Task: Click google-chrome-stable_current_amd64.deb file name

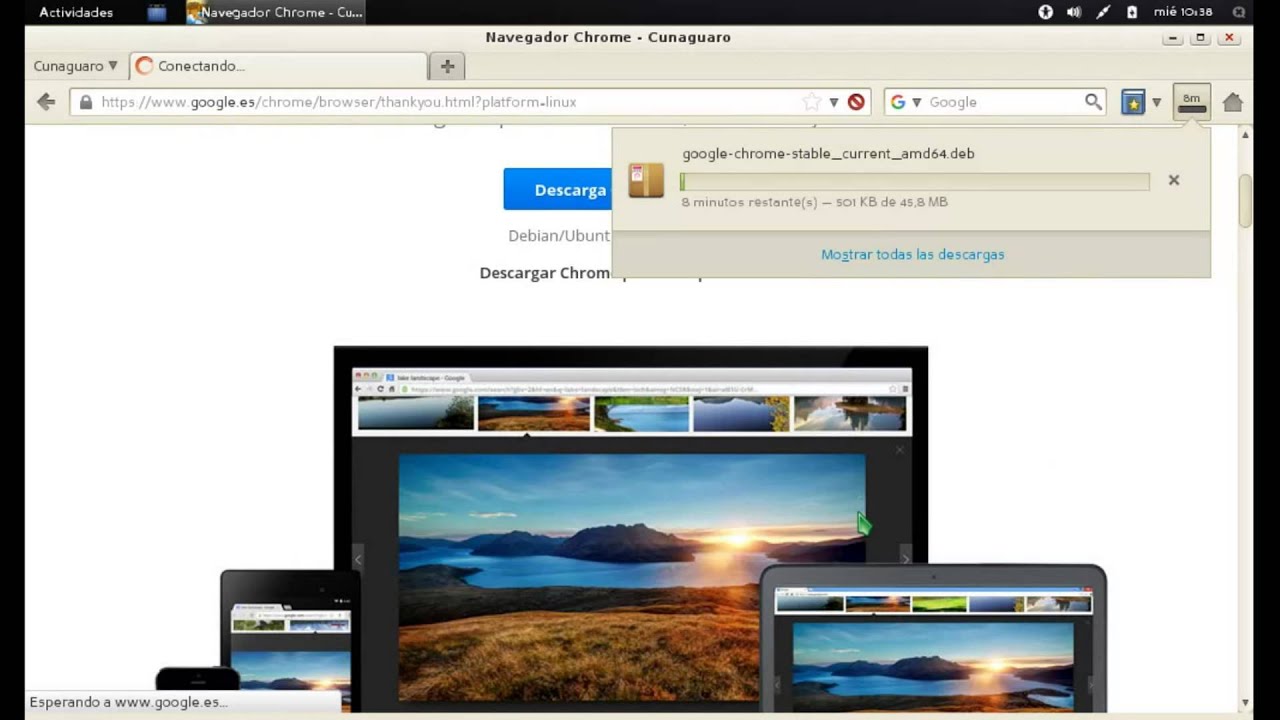Action: click(x=828, y=153)
